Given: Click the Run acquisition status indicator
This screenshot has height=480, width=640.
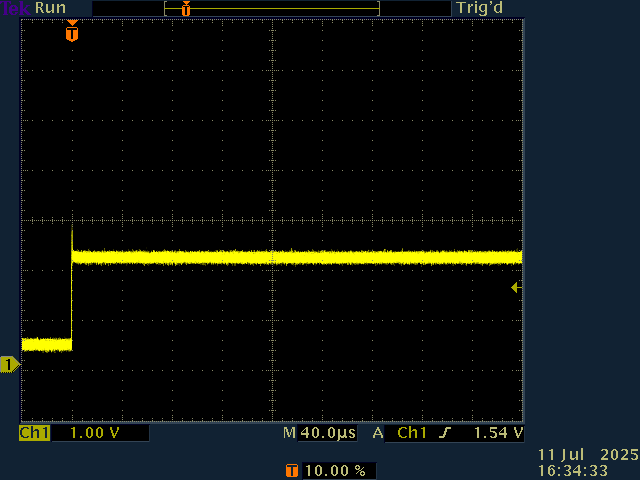Looking at the screenshot, I should pos(51,8).
